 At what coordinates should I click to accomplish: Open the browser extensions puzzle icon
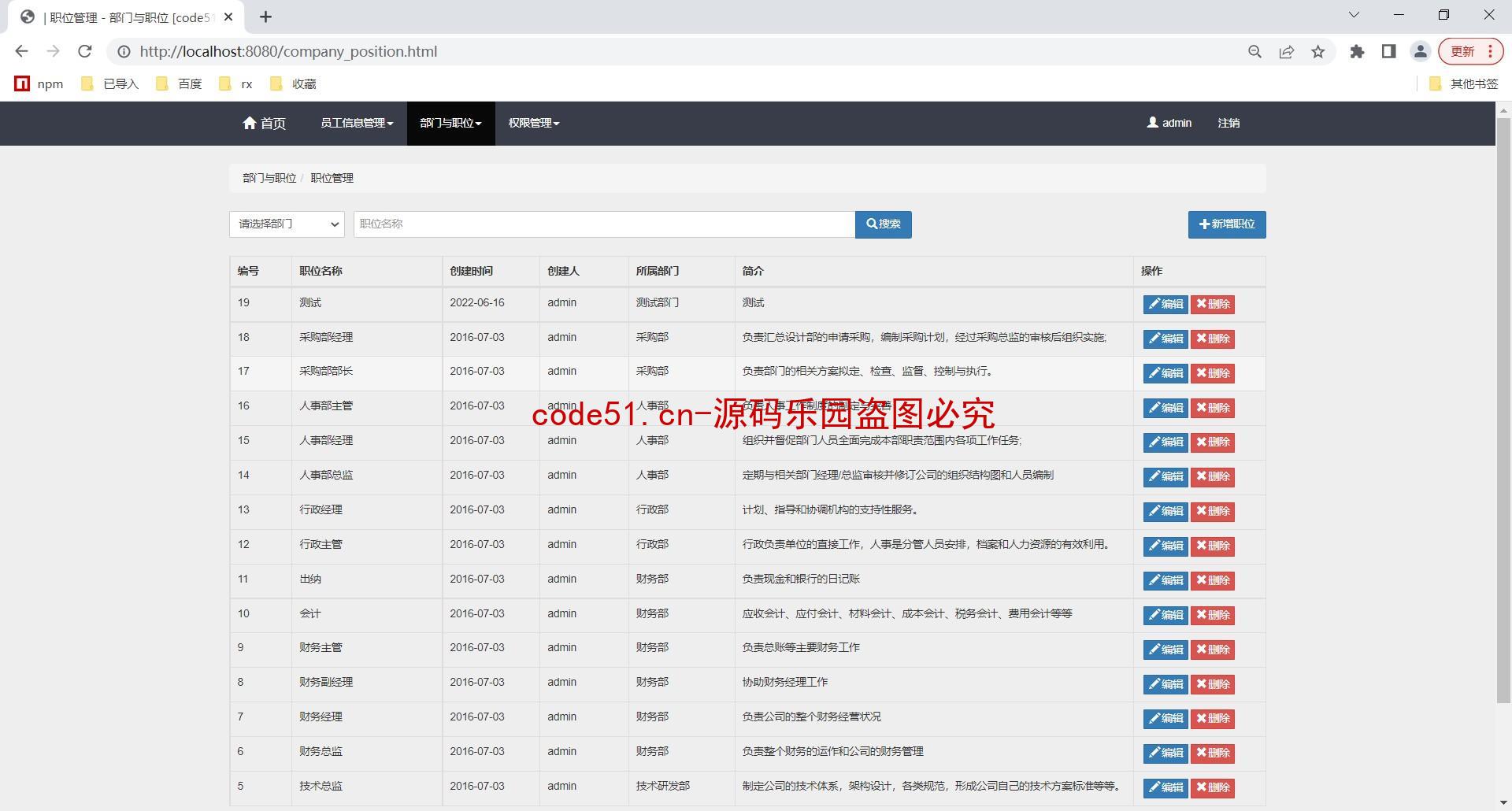1357,52
